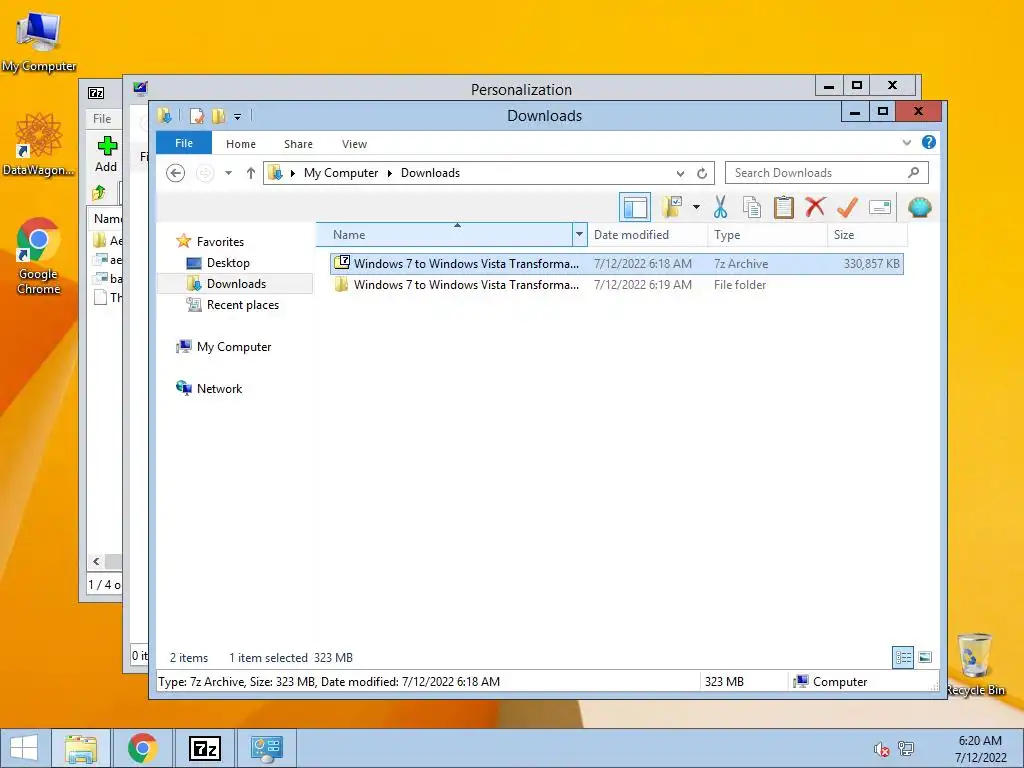Open the File ribbon tab
This screenshot has height=768, width=1024.
184,143
